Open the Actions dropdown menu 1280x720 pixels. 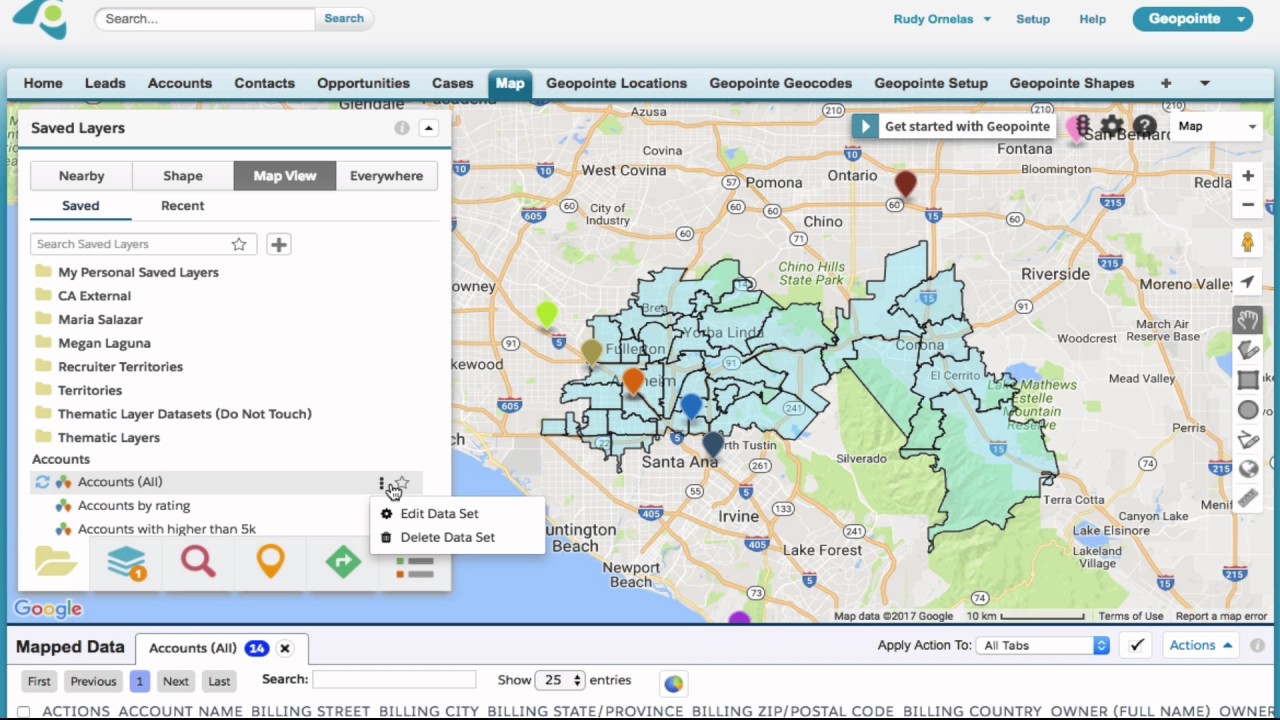tap(1201, 646)
